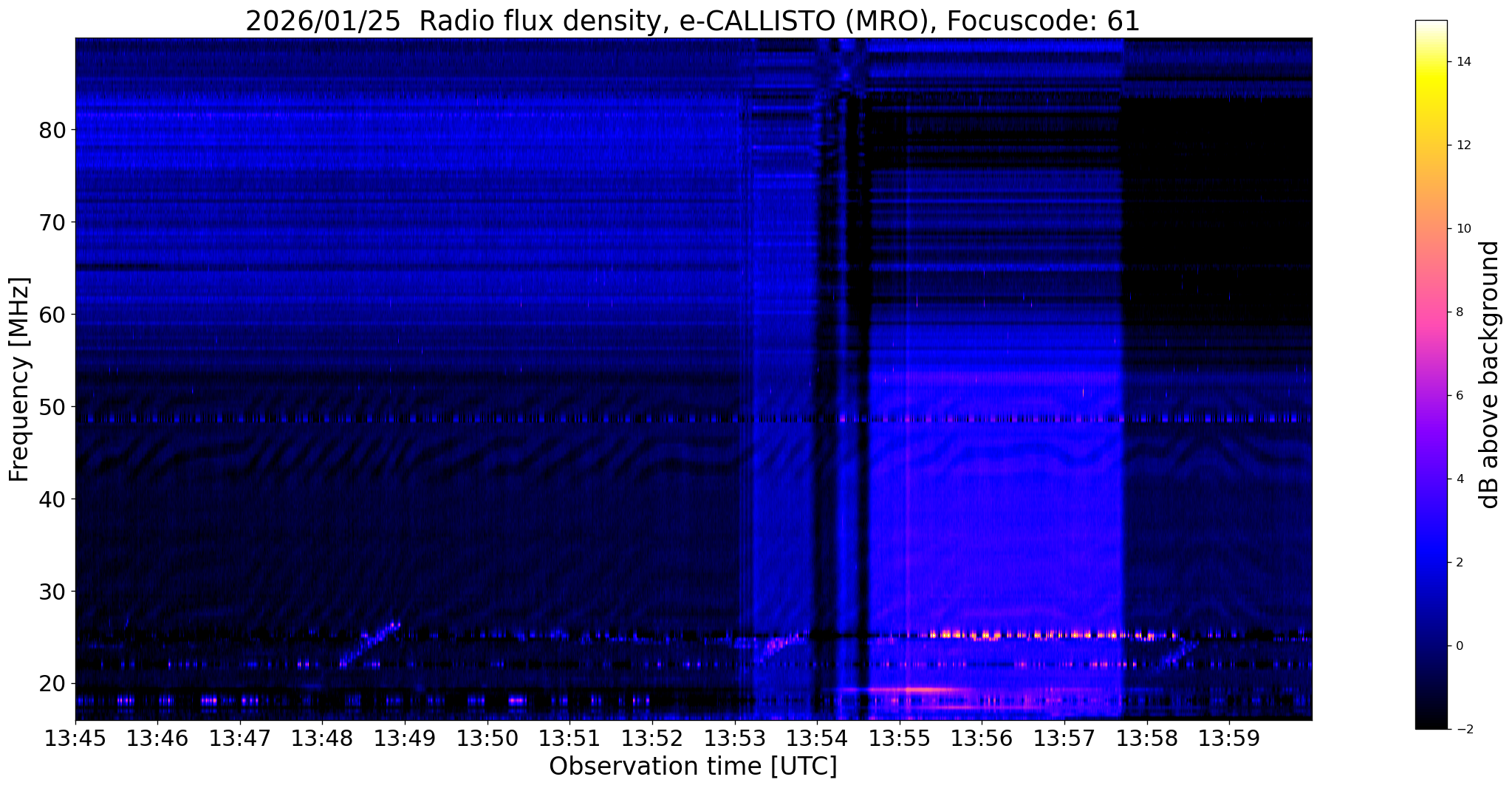Click the colorbar tick label 12
This screenshot has width=1512, height=788.
point(1463,145)
